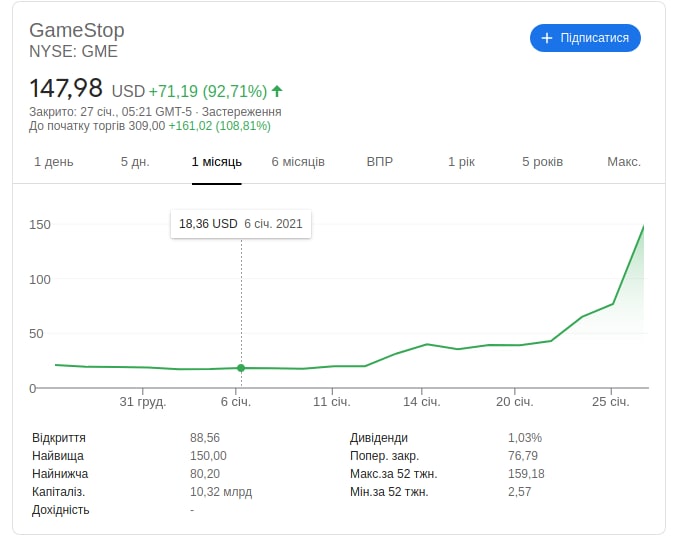Show the 1 рік chart tab
This screenshot has width=676, height=542.
461,162
